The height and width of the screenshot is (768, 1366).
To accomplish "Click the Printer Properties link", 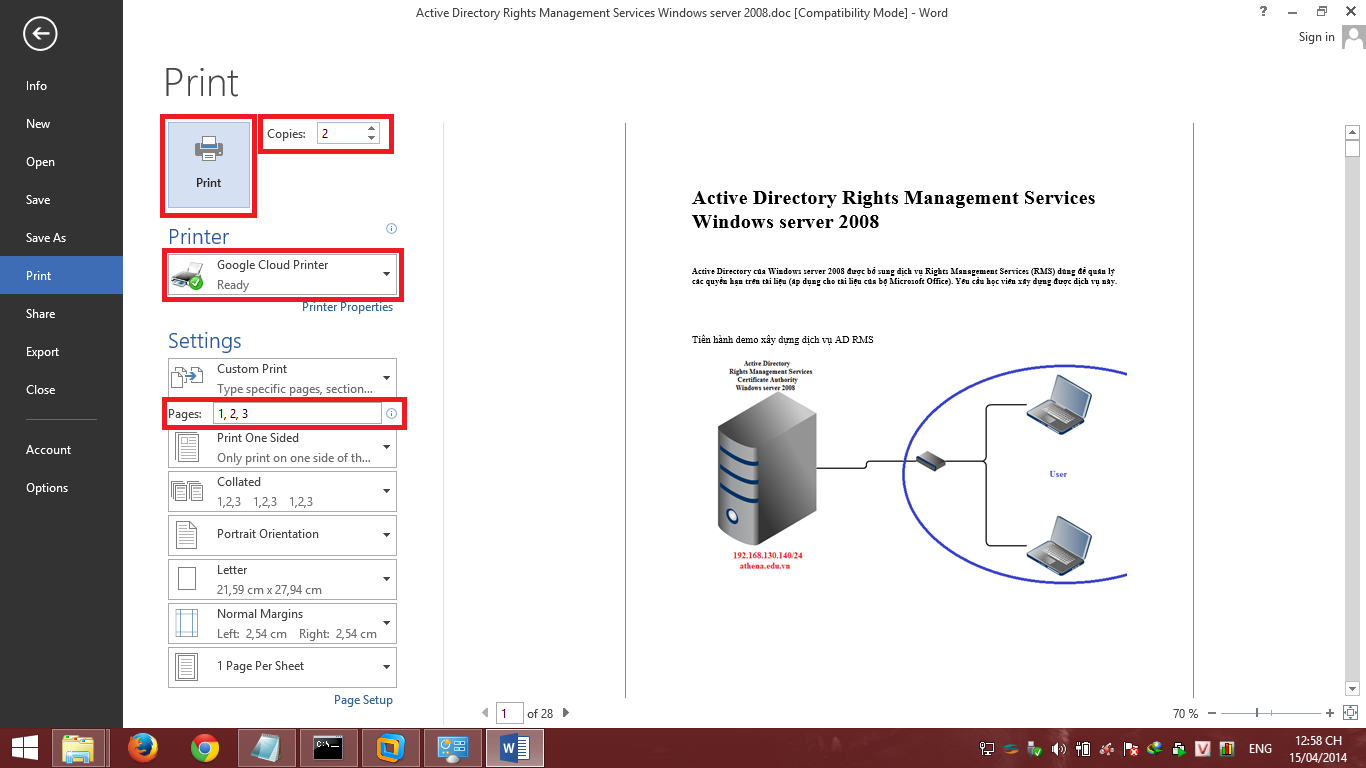I will tap(348, 307).
